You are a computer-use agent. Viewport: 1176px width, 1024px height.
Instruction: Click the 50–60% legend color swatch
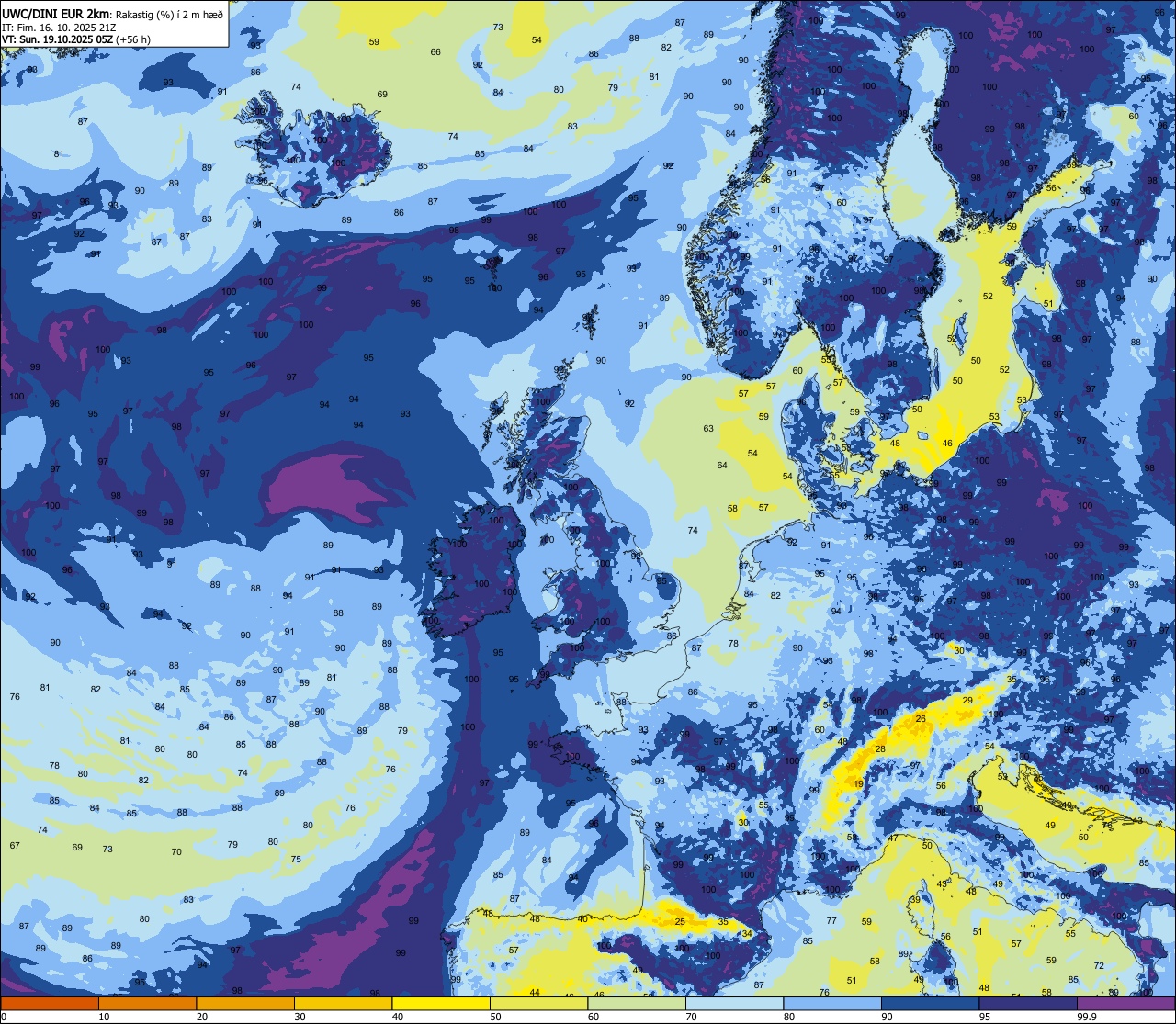[538, 1004]
